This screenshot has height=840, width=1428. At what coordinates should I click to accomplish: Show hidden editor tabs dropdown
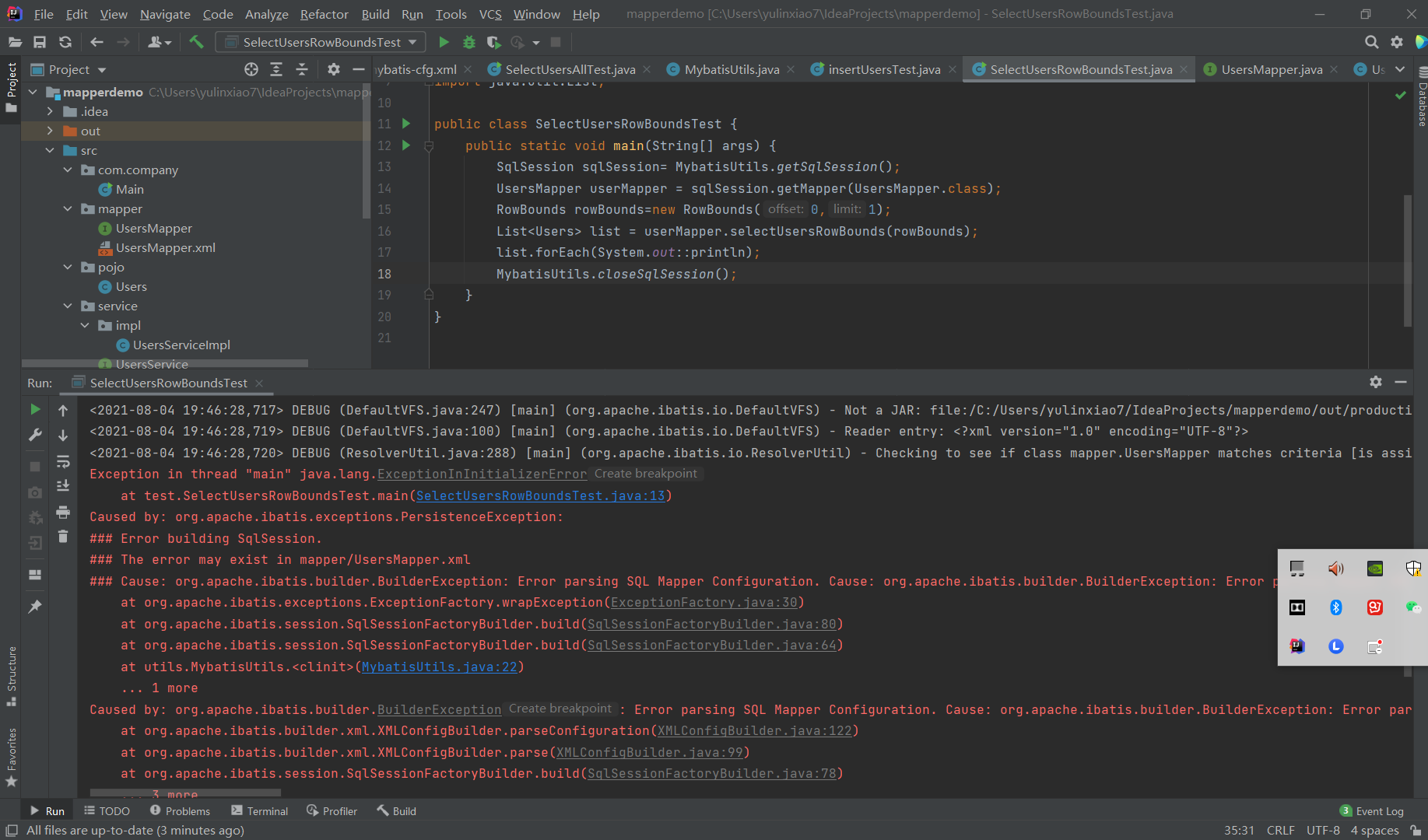click(x=1400, y=69)
